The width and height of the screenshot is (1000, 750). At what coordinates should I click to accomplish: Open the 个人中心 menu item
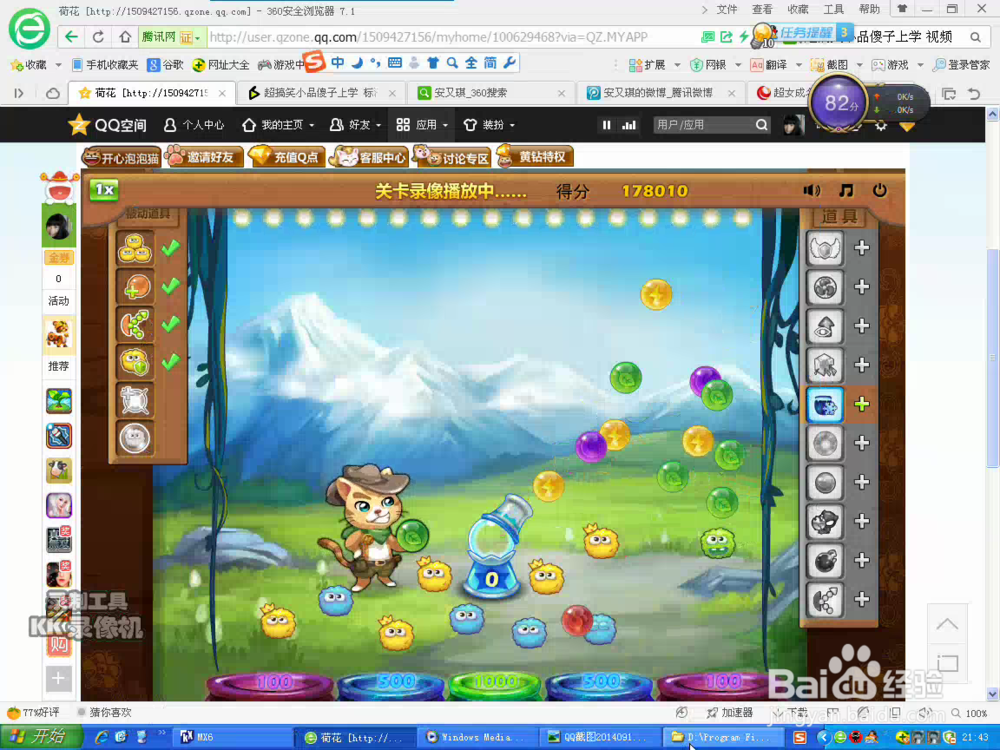click(x=195, y=125)
